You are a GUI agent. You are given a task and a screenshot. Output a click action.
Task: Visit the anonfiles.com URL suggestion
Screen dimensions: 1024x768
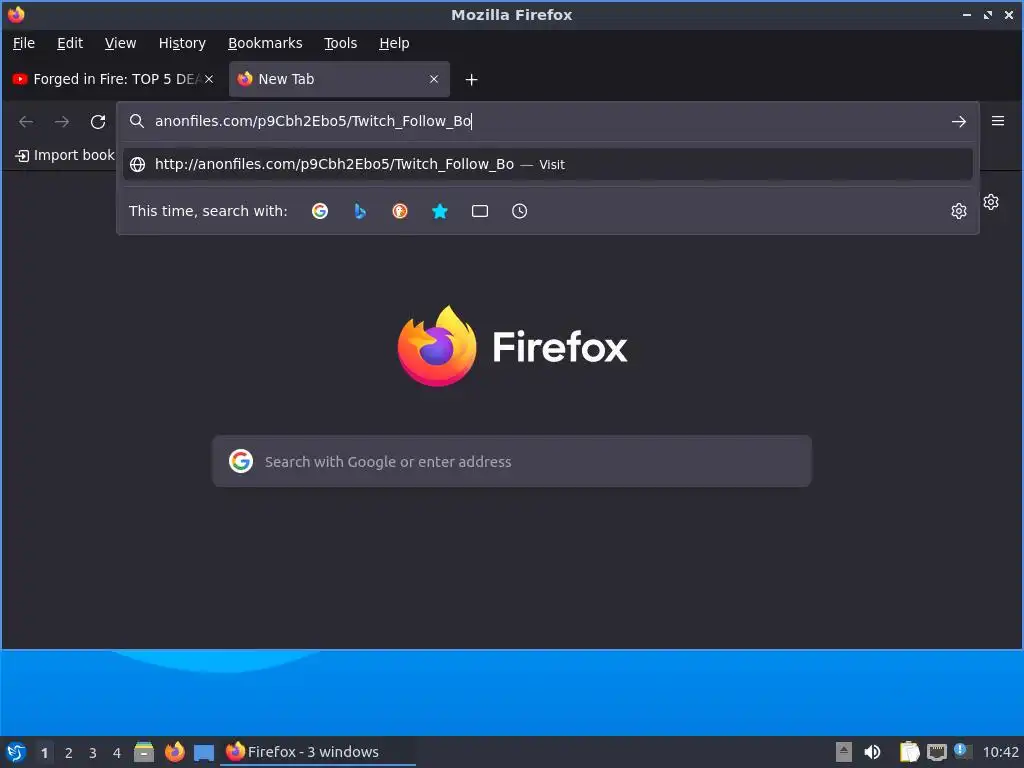coord(547,165)
